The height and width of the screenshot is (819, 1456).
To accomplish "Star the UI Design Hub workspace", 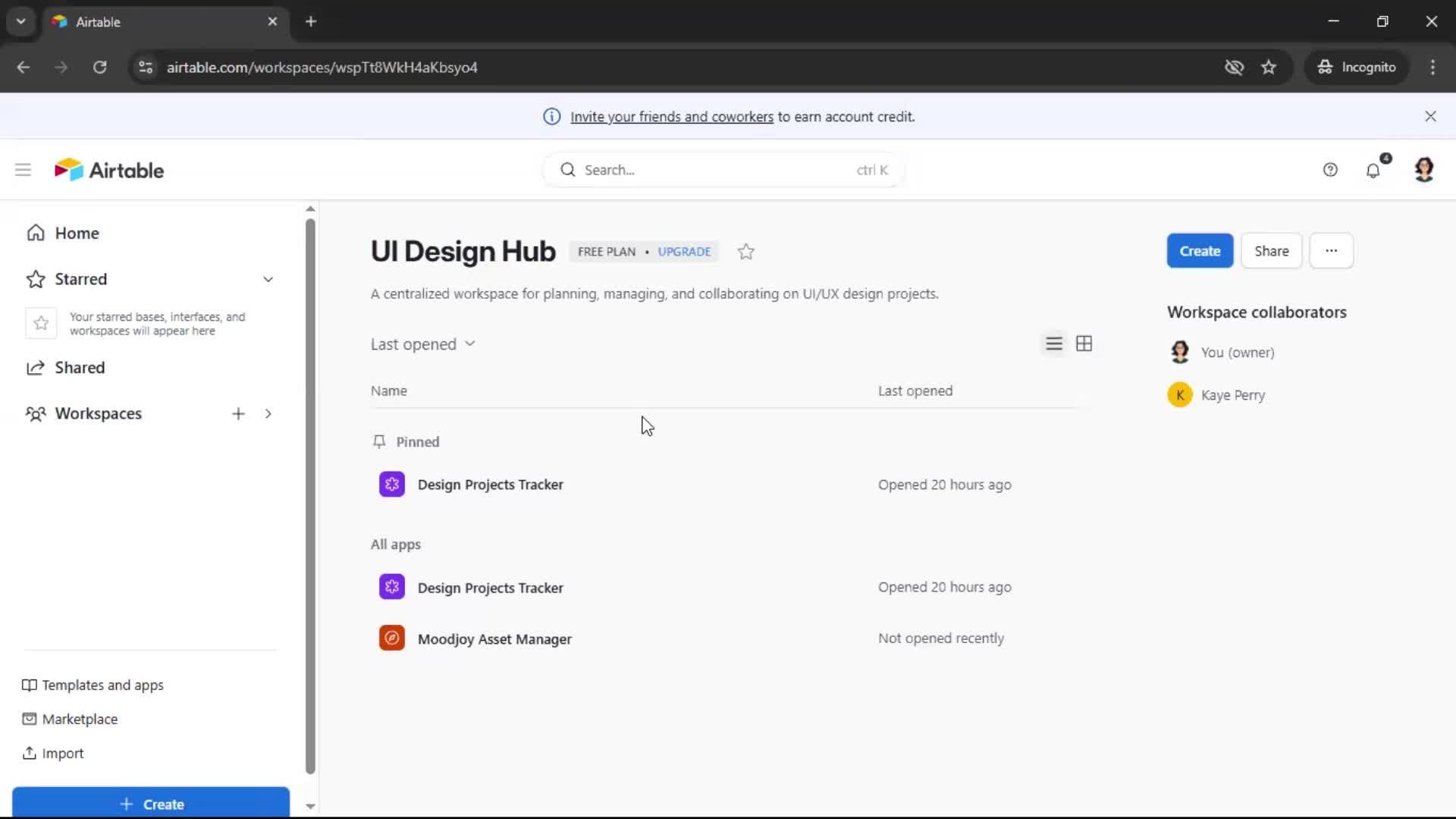I will (746, 252).
